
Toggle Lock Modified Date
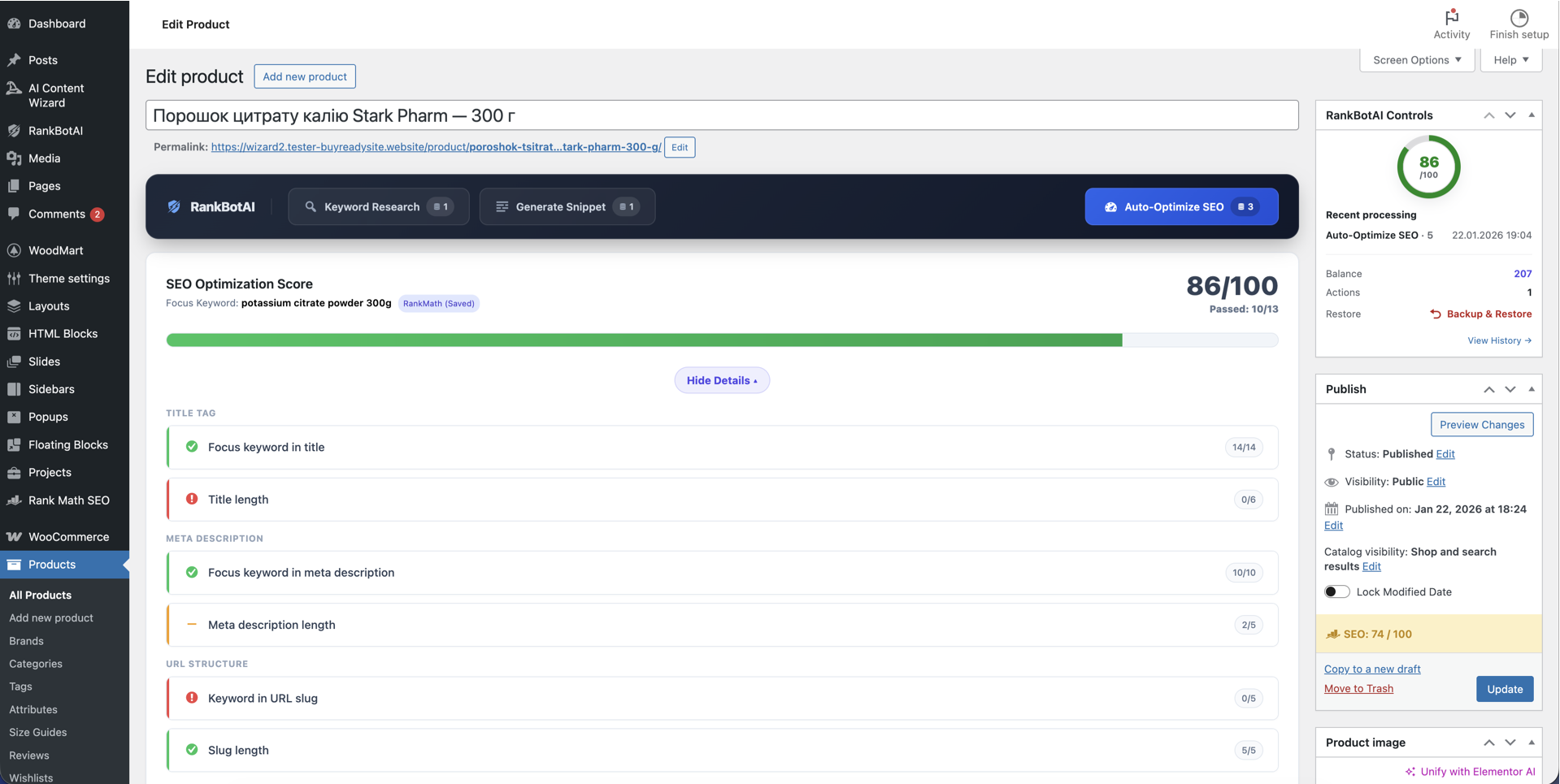1336,591
